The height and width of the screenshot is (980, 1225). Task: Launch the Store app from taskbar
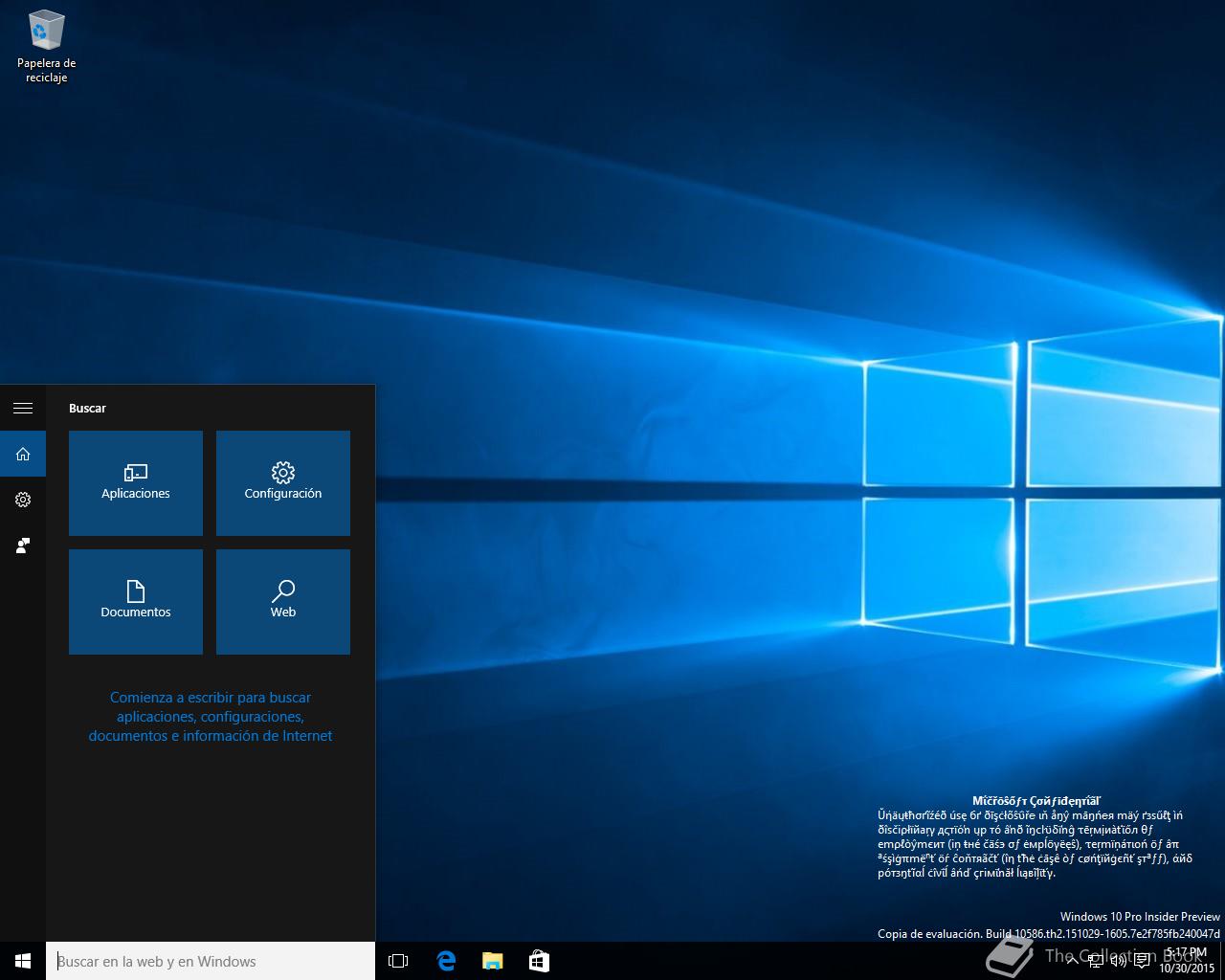point(539,961)
